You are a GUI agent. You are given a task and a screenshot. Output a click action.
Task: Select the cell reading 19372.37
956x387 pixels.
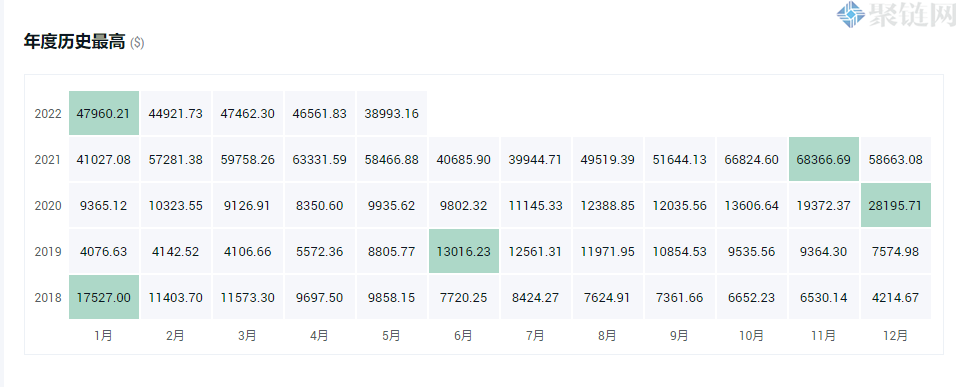(824, 205)
